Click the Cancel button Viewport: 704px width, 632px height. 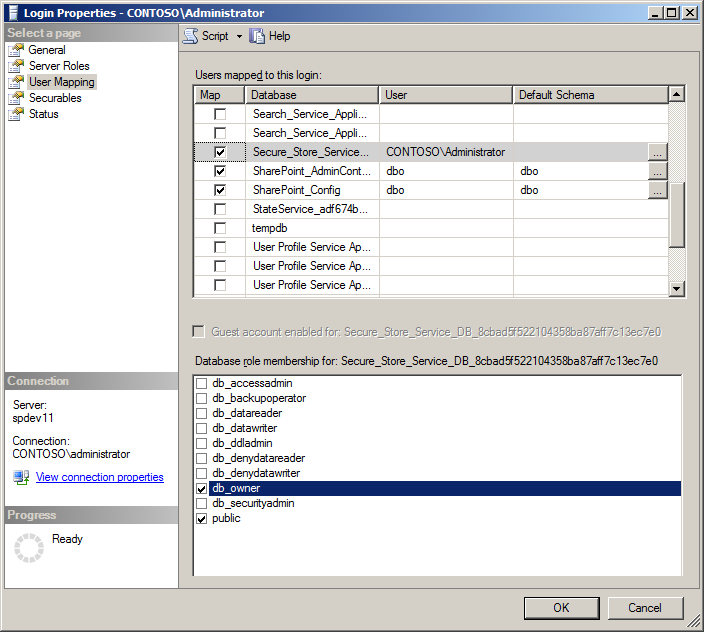click(x=645, y=608)
